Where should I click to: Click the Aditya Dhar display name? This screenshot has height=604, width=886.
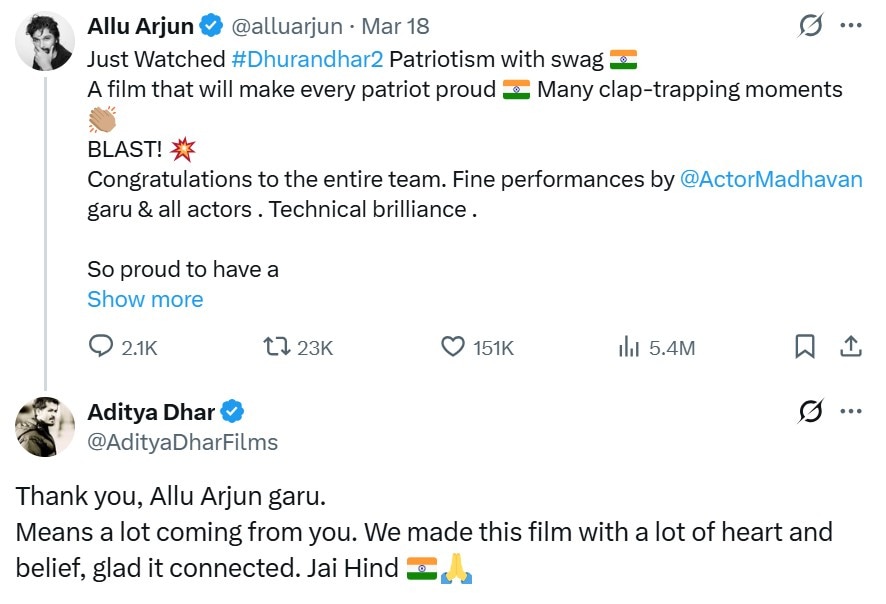[151, 412]
